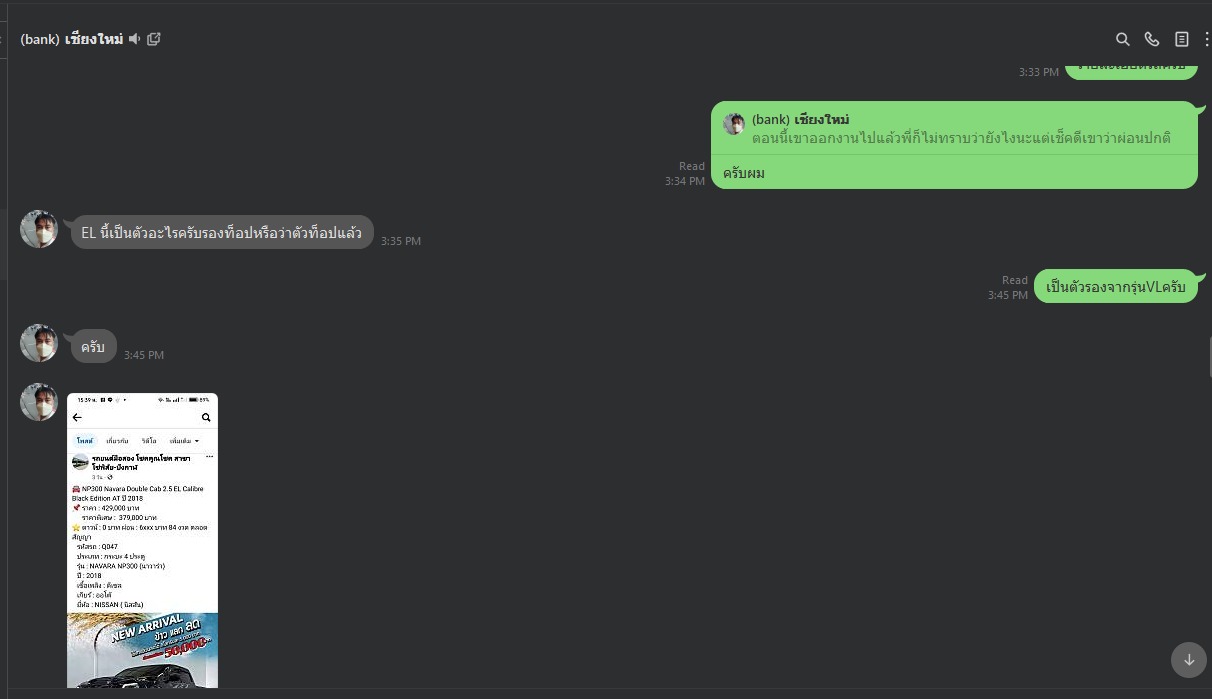Click the quoted reply preview in green bubble
1212x699 pixels.
954,128
